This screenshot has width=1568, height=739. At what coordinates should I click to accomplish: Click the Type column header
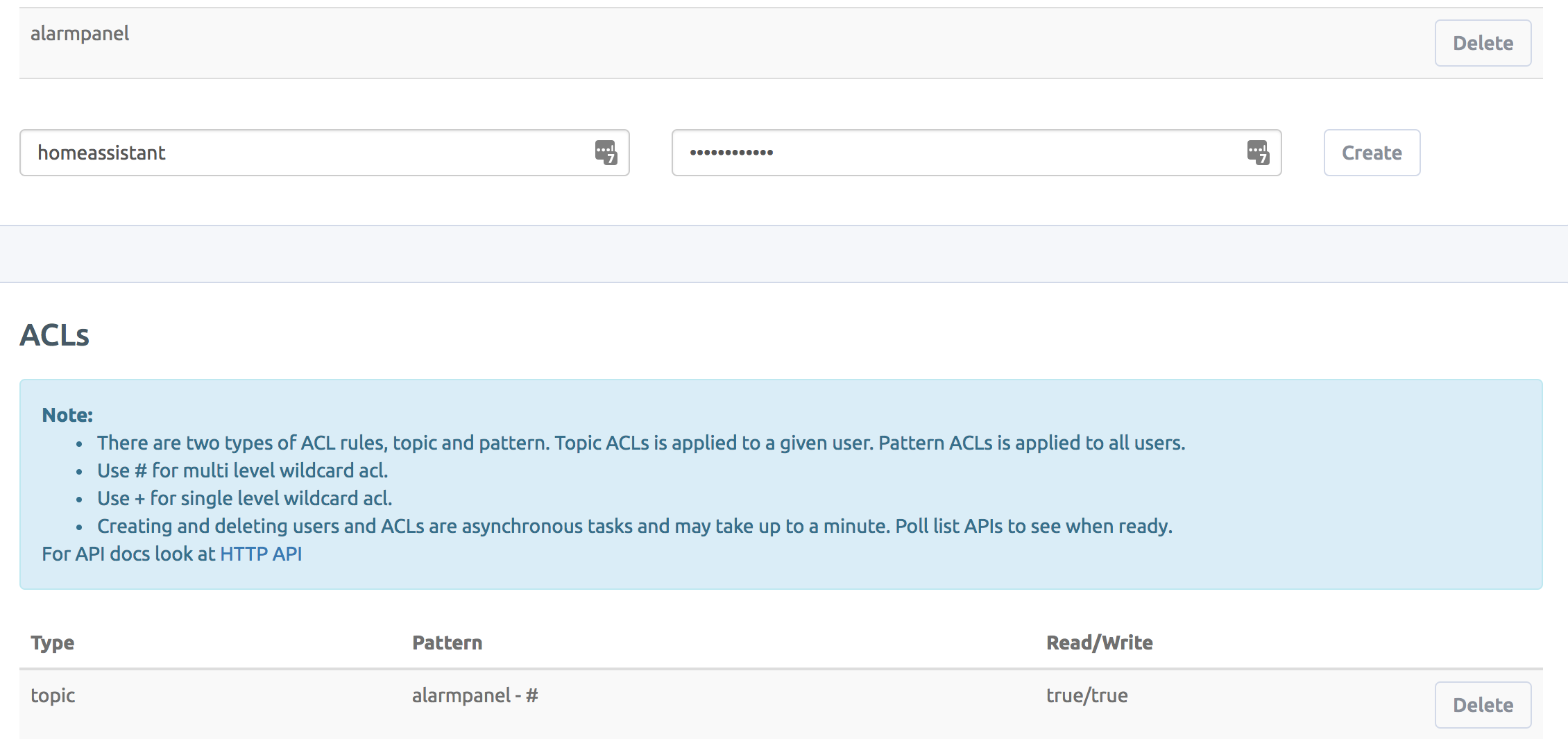click(53, 643)
